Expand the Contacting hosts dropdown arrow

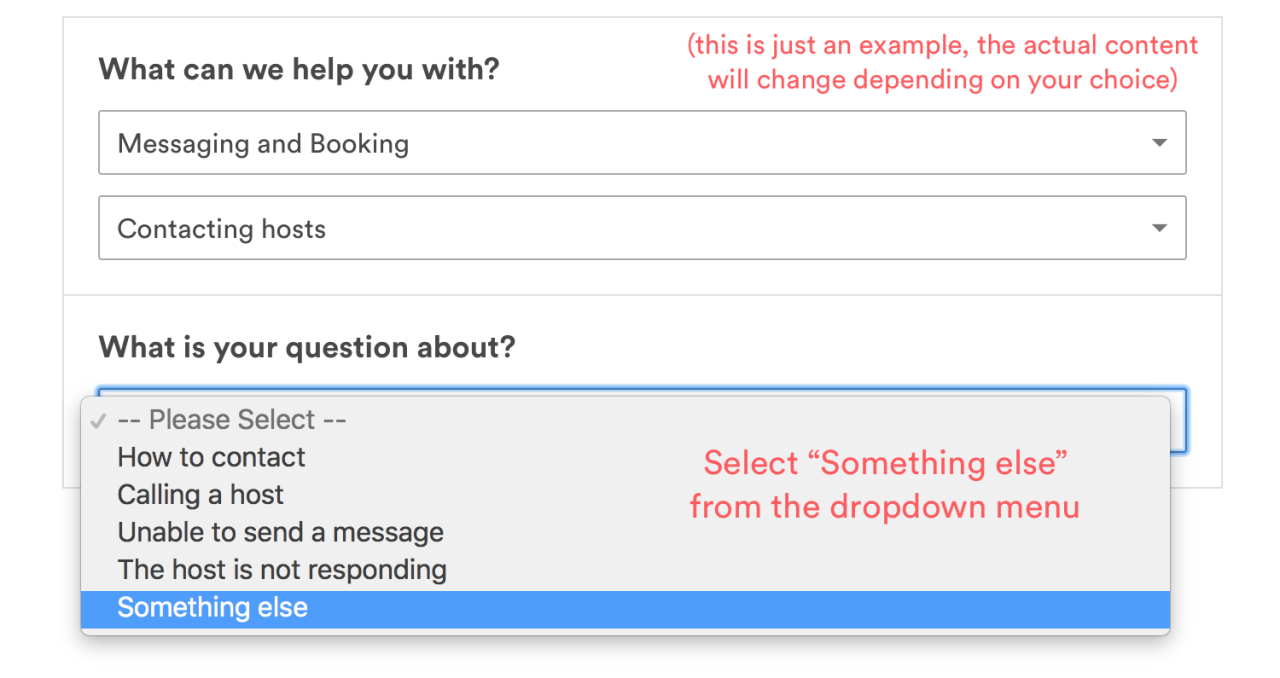click(1159, 228)
